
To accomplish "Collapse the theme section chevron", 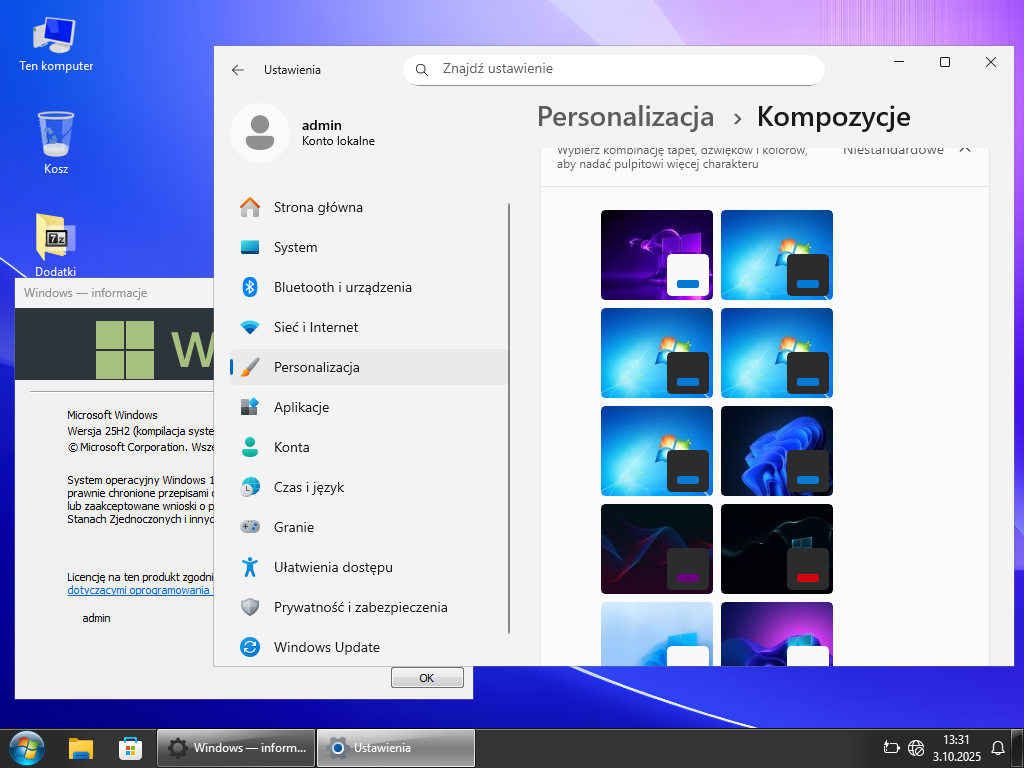I will click(965, 150).
